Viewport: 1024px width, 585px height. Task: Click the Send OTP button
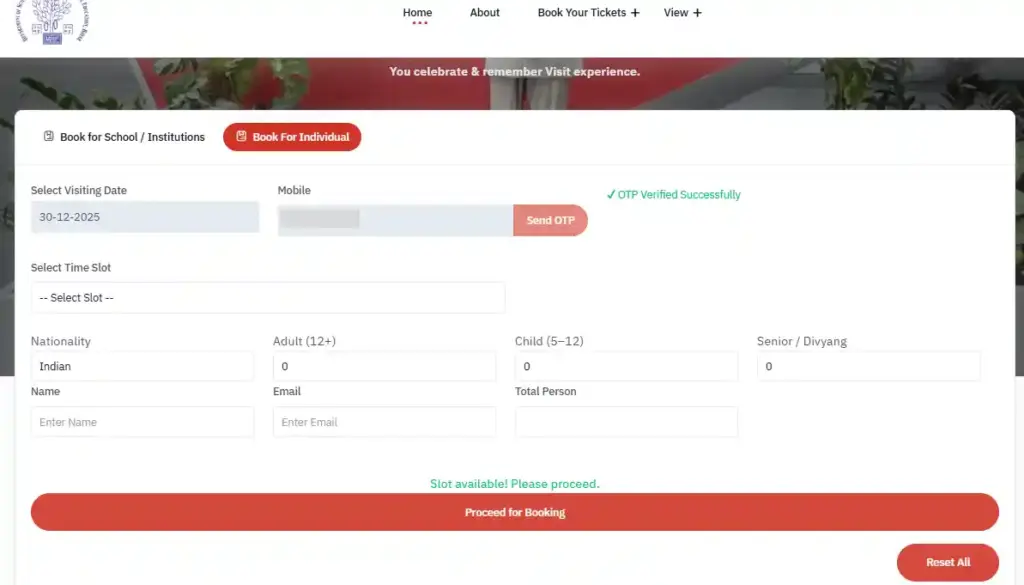point(550,220)
